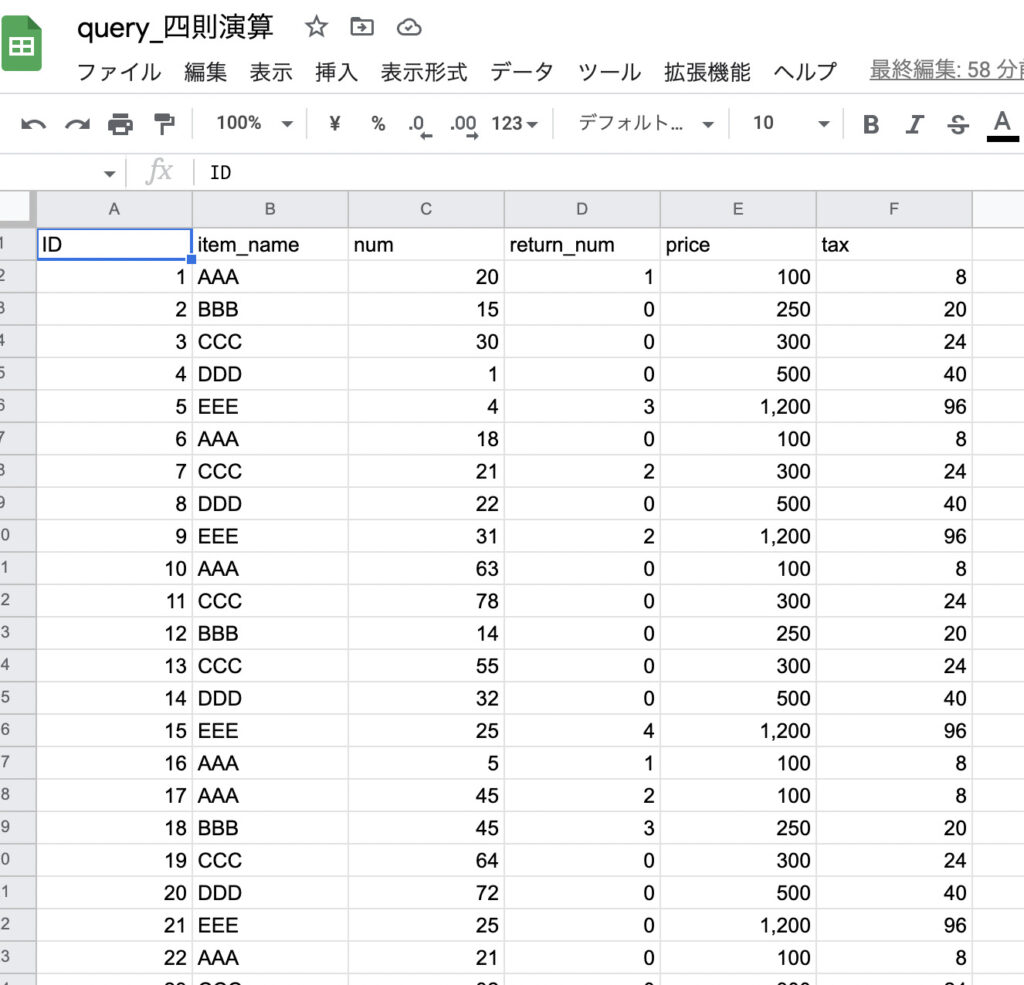Image resolution: width=1024 pixels, height=985 pixels.
Task: Open the データ menu
Action: click(521, 72)
